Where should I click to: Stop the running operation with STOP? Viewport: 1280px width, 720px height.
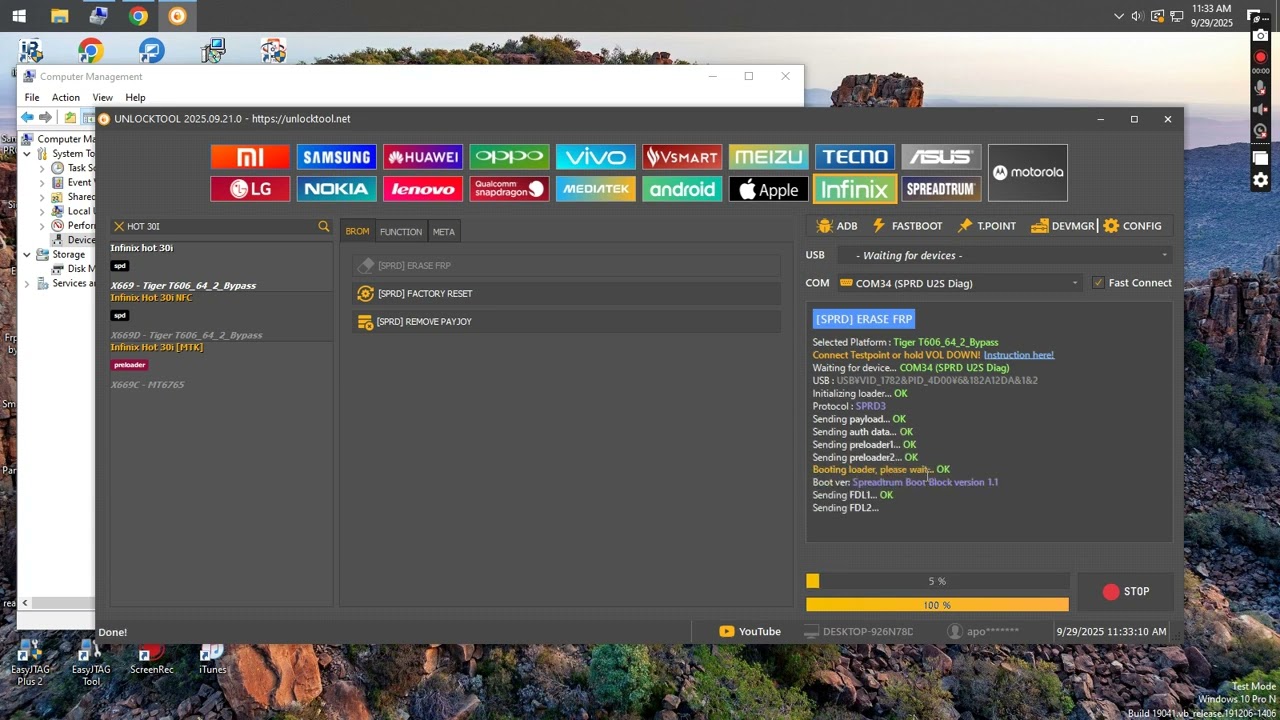click(x=1126, y=592)
